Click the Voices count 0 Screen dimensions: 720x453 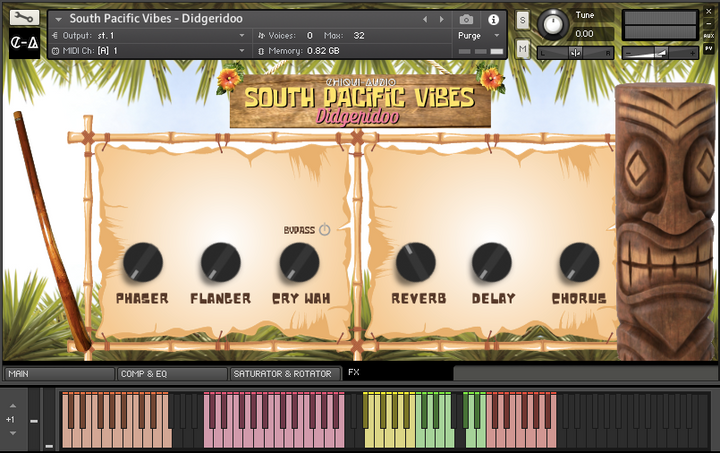[309, 35]
